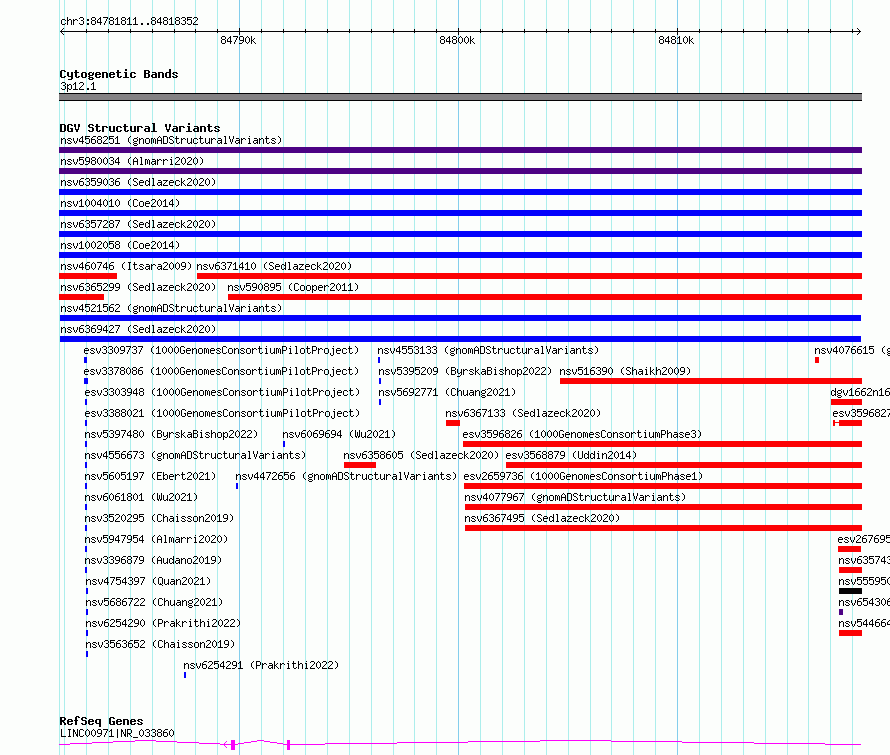Click the nsv1002058 (Coe2014) label
The width and height of the screenshot is (890, 755).
[x=120, y=245]
